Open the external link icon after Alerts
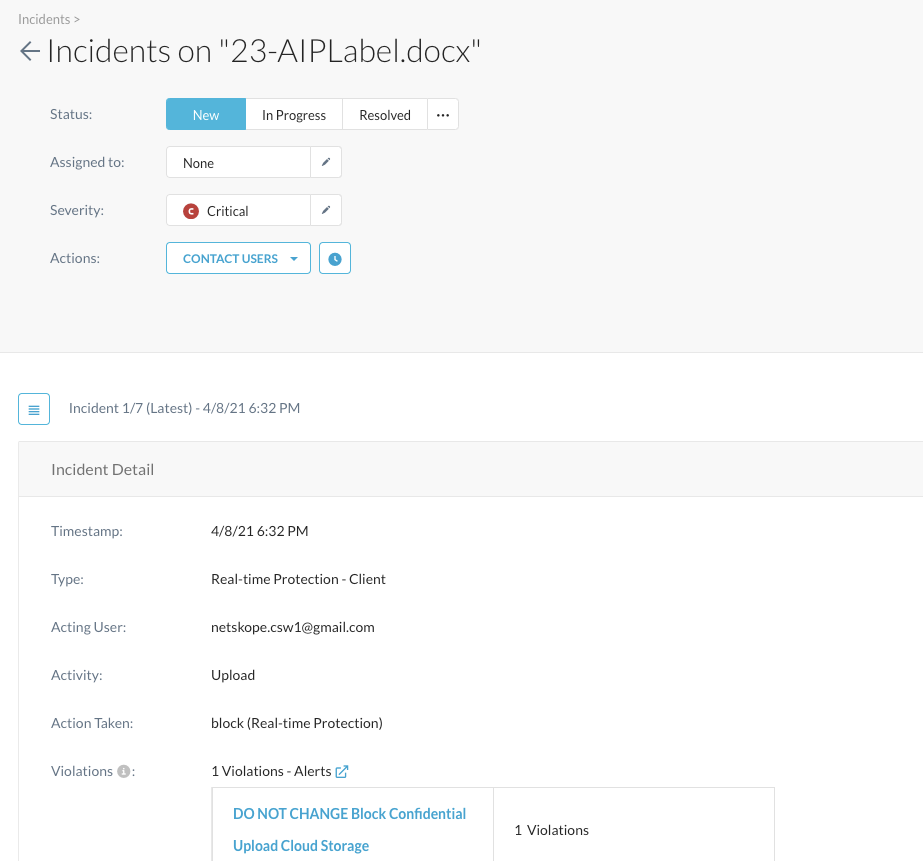Viewport: 923px width, 861px height. pyautogui.click(x=342, y=771)
